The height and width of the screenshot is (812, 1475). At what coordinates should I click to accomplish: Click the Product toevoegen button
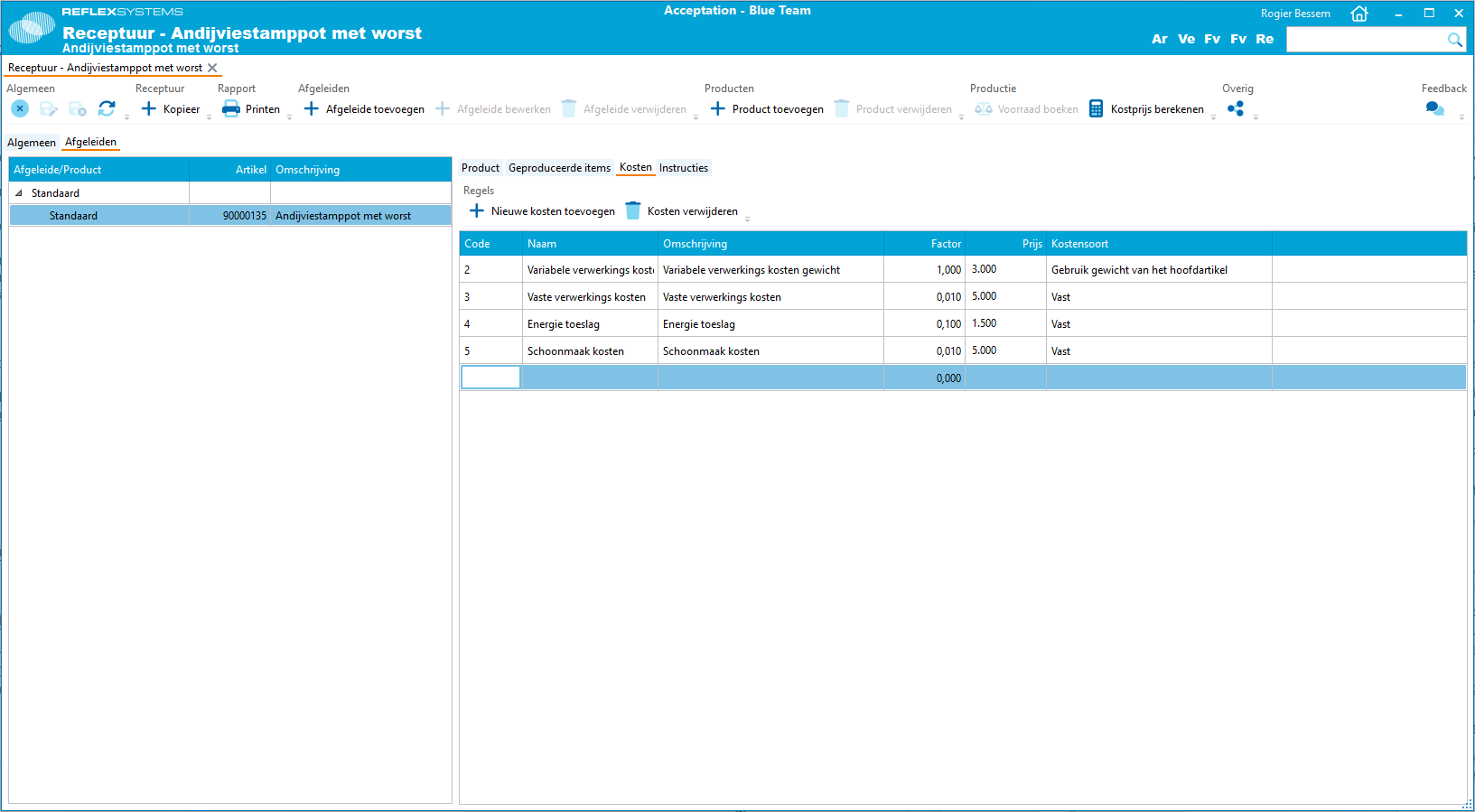pos(767,109)
